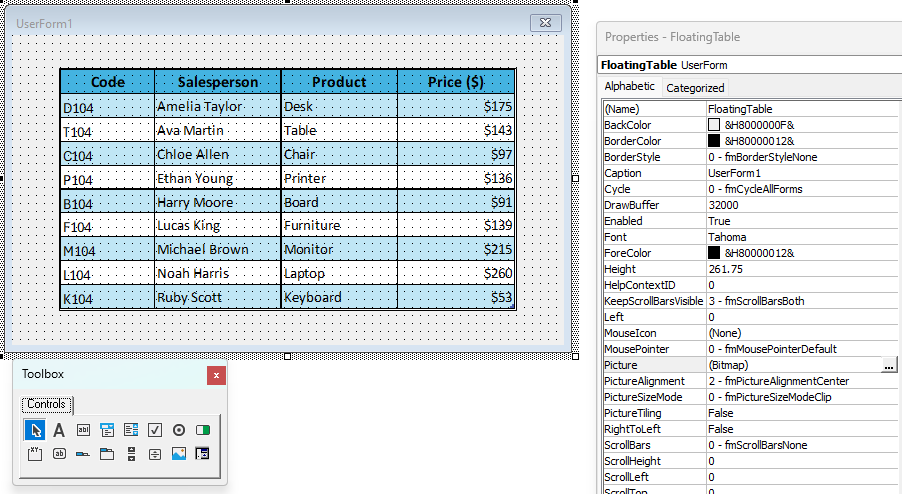Viewport: 902px width, 494px height.
Task: Click the DrawBuffer value 32000
Action: [x=804, y=205]
